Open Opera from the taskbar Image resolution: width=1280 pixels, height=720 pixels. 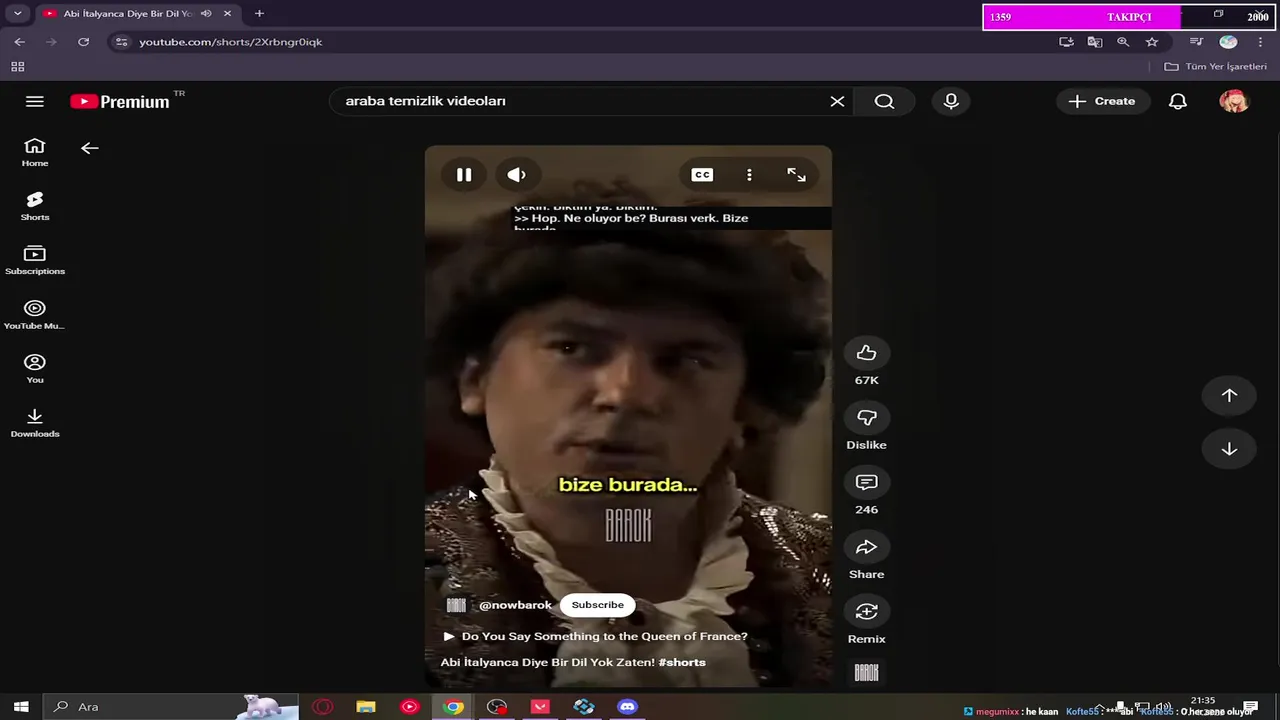pyautogui.click(x=322, y=707)
